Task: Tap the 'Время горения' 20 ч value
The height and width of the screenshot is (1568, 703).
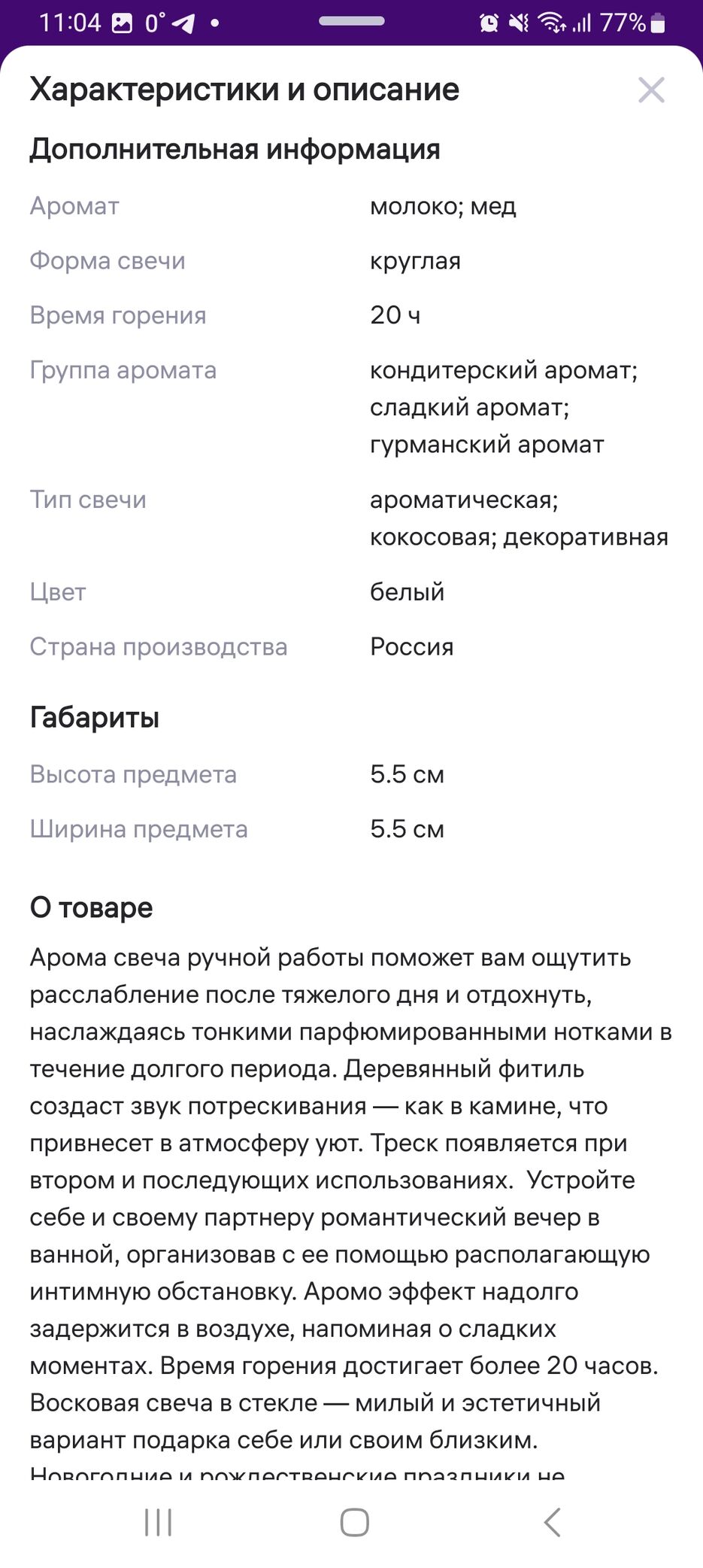Action: click(395, 315)
